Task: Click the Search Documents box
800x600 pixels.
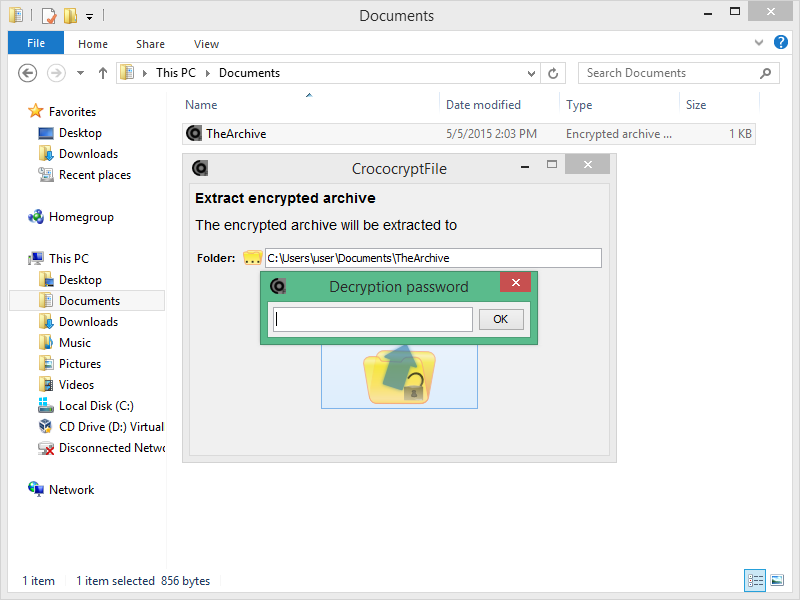Action: [670, 73]
